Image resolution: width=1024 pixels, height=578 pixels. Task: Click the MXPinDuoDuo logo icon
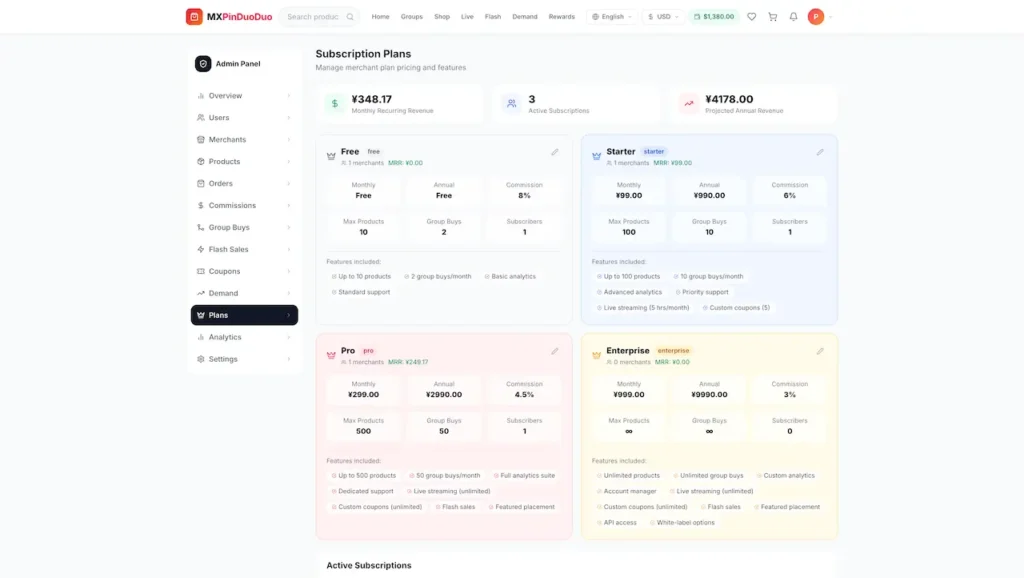pyautogui.click(x=194, y=16)
